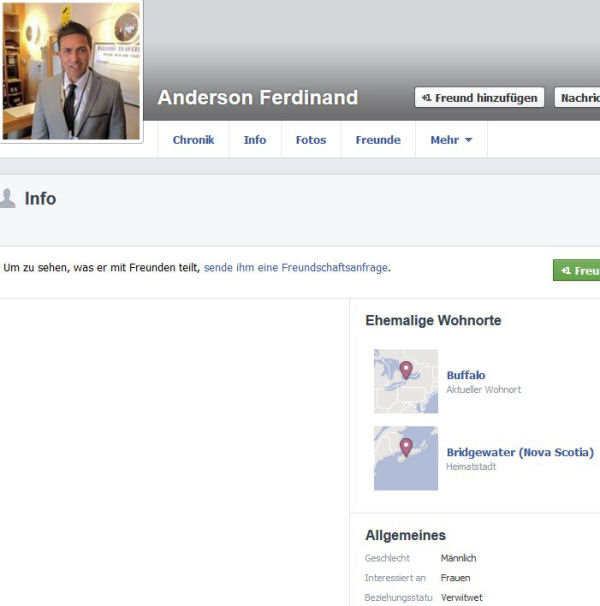Open the Buffalo map thumbnail
The width and height of the screenshot is (600, 606).
pyautogui.click(x=406, y=381)
